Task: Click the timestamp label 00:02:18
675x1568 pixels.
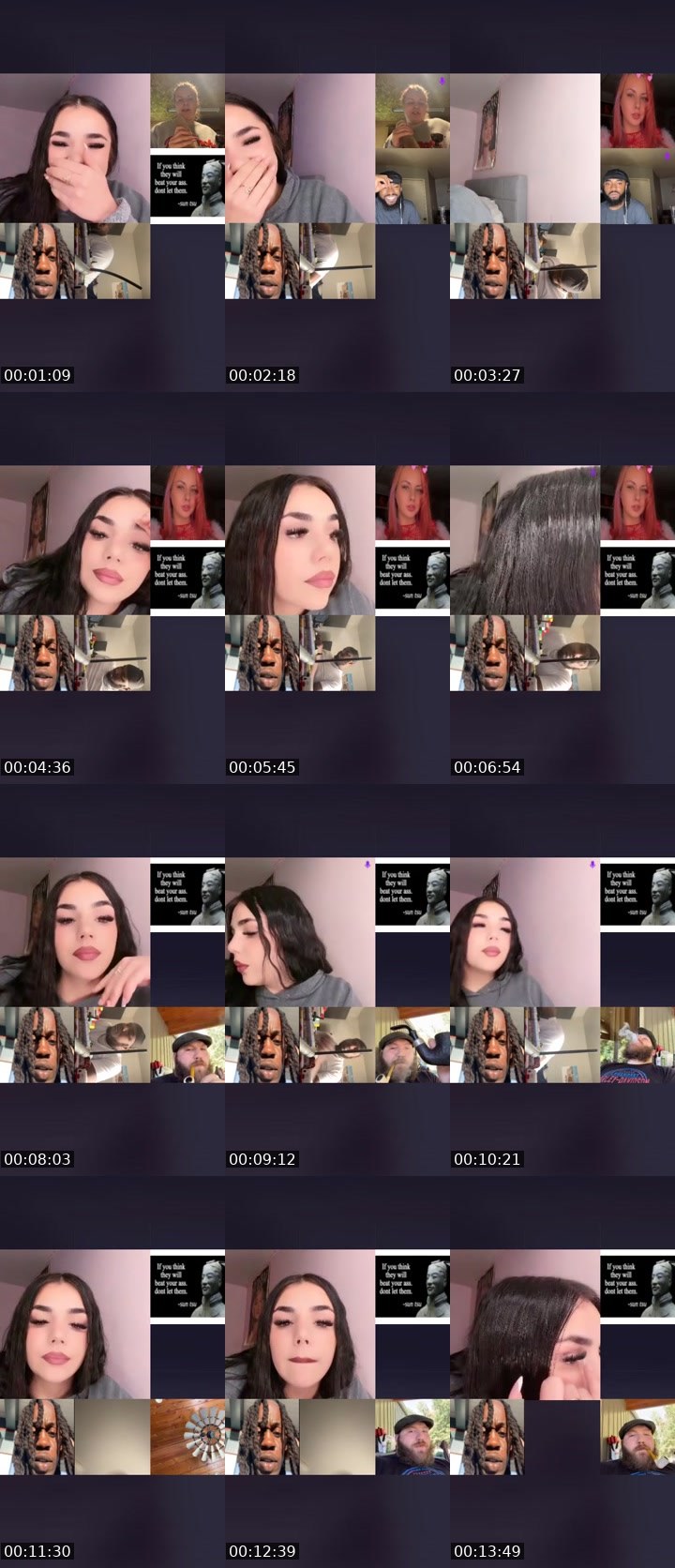Action: tap(262, 375)
